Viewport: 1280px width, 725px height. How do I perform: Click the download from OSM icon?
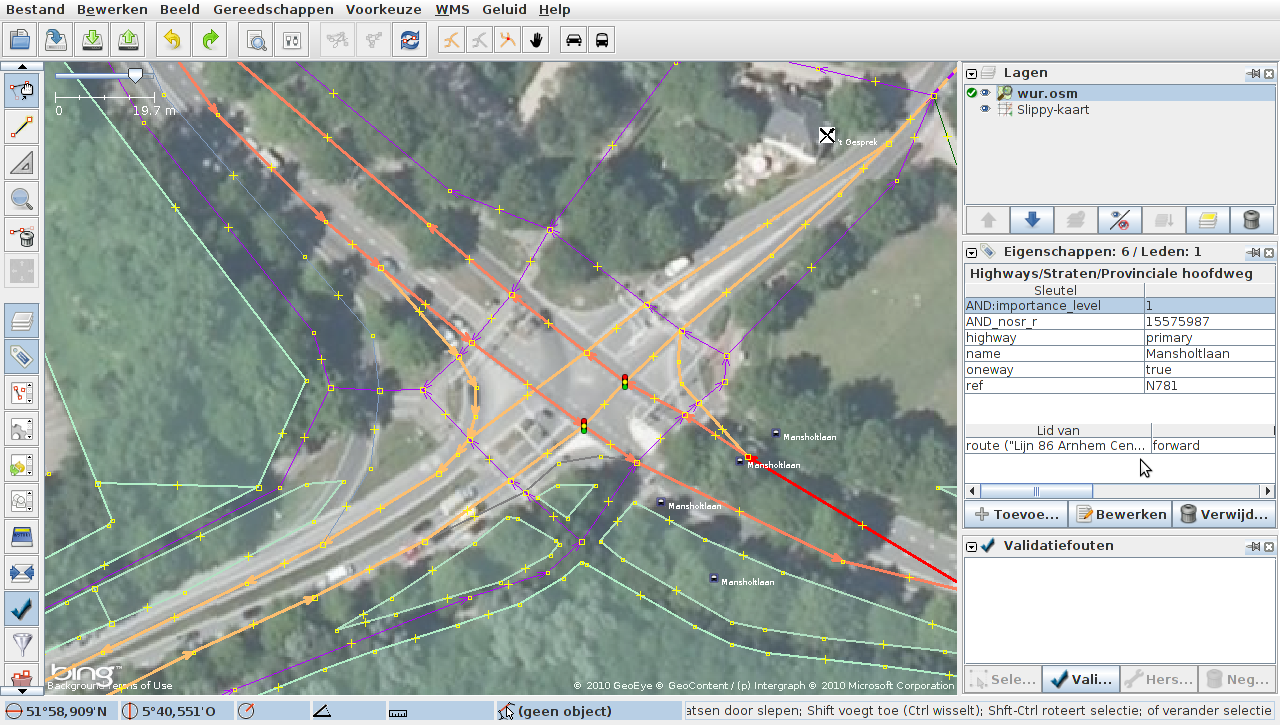tap(93, 40)
